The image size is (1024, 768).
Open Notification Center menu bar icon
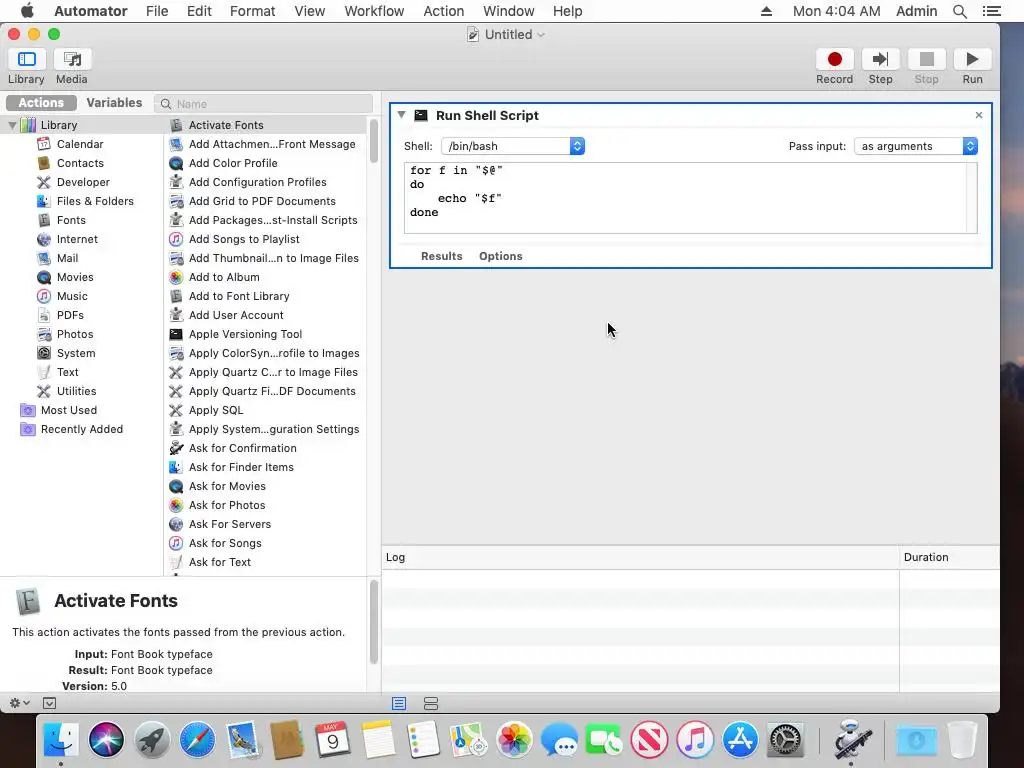point(991,11)
